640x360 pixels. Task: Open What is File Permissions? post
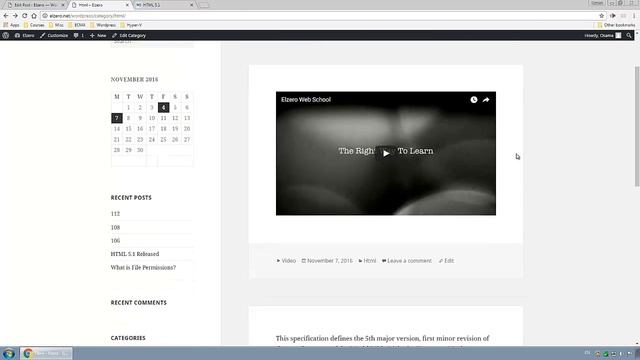click(143, 267)
